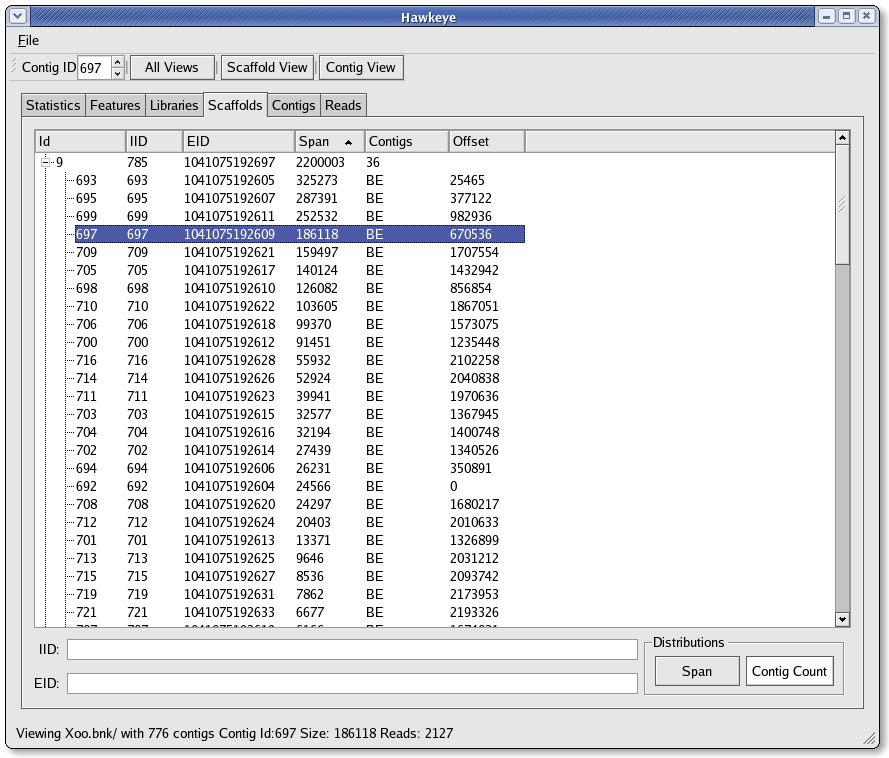
Task: Sort by the Offset column header
Action: coord(486,141)
